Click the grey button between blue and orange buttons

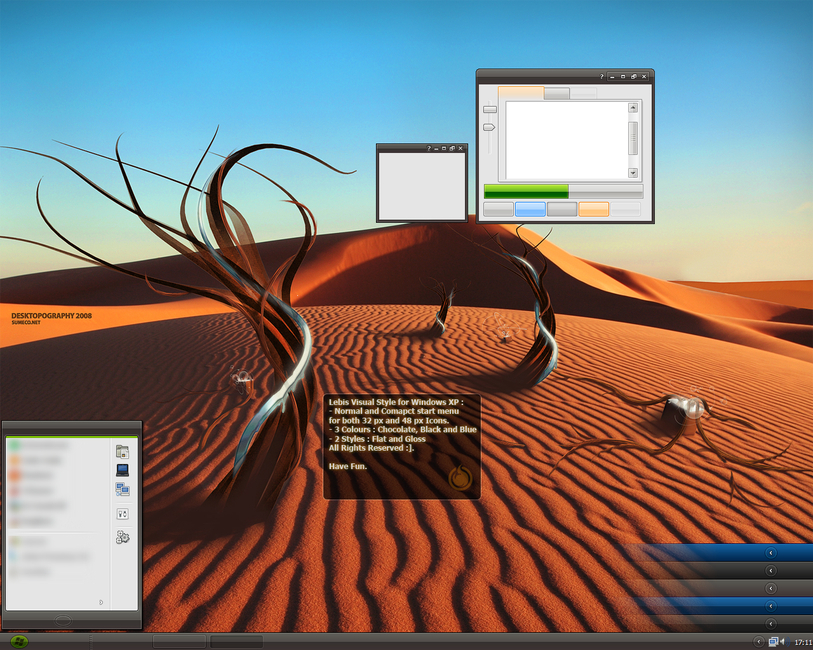(562, 209)
